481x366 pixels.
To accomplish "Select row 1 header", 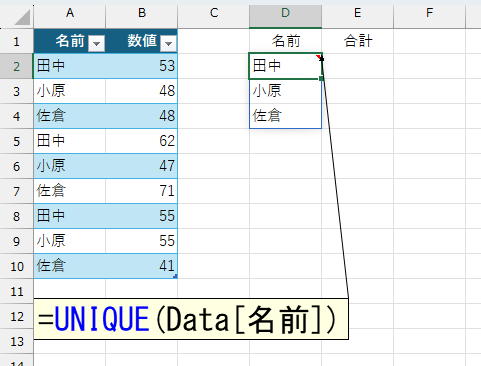I will (x=17, y=41).
